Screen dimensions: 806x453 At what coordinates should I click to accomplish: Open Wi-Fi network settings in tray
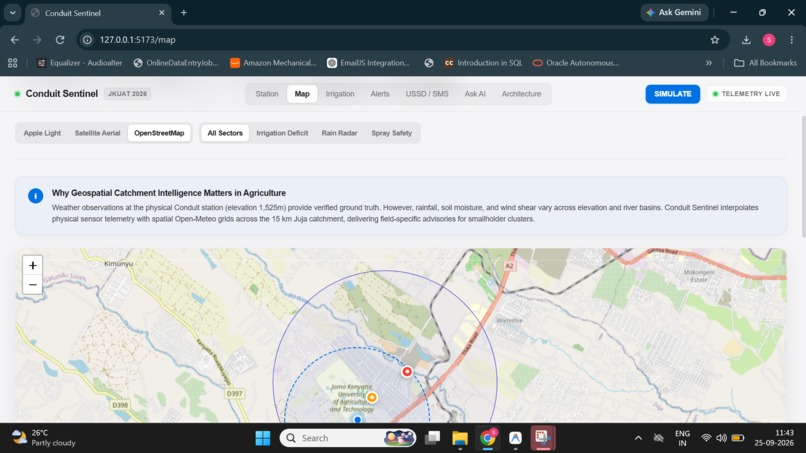click(x=706, y=438)
